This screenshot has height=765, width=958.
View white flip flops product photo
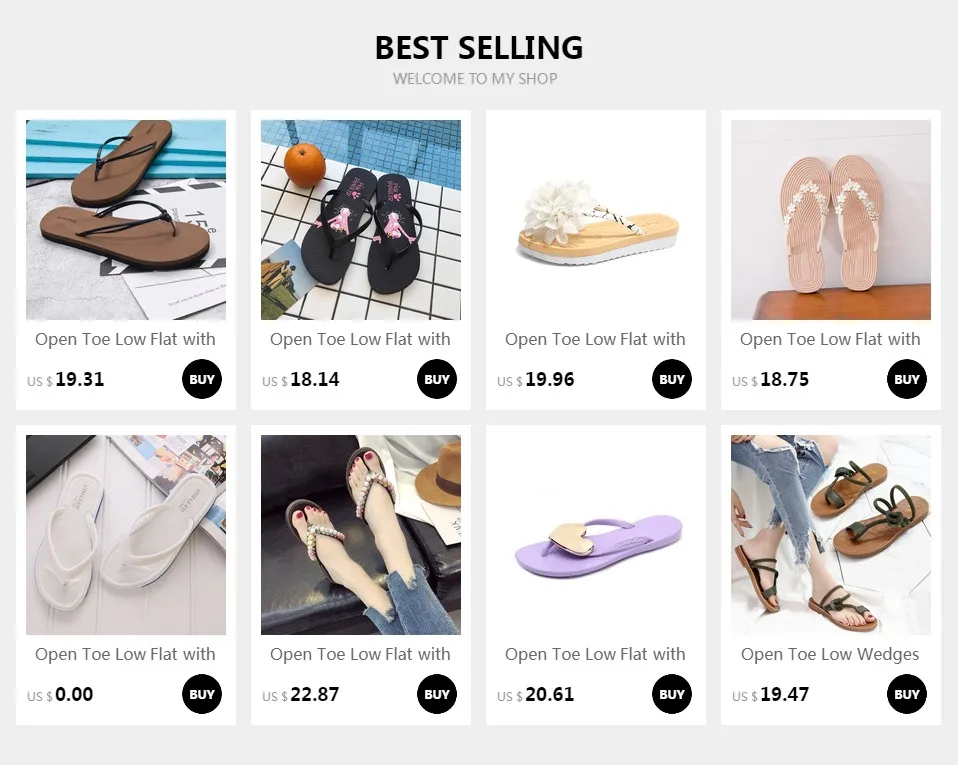(x=126, y=535)
